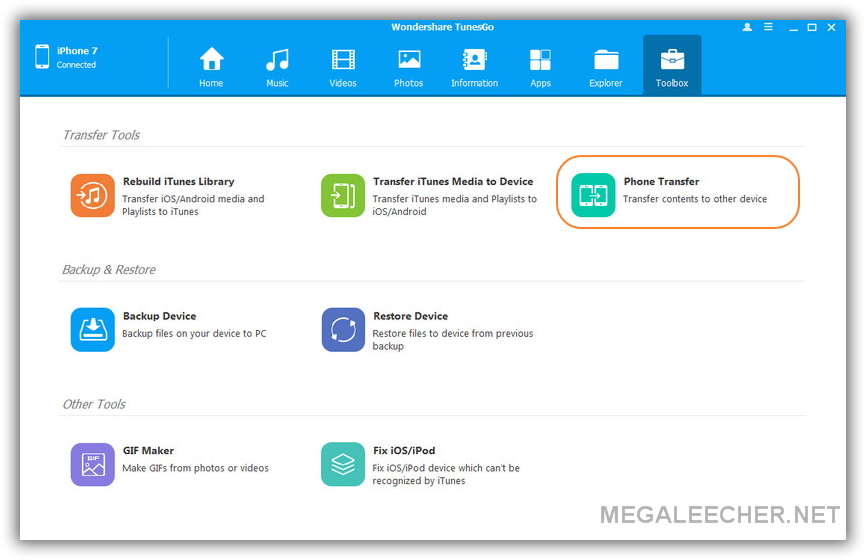
Task: Switch to the Videos tab label
Action: (x=343, y=83)
